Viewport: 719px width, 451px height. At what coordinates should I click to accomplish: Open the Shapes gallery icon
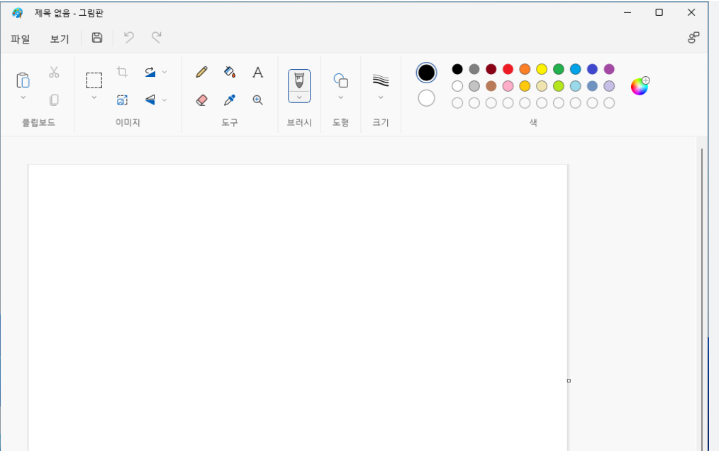[x=341, y=80]
